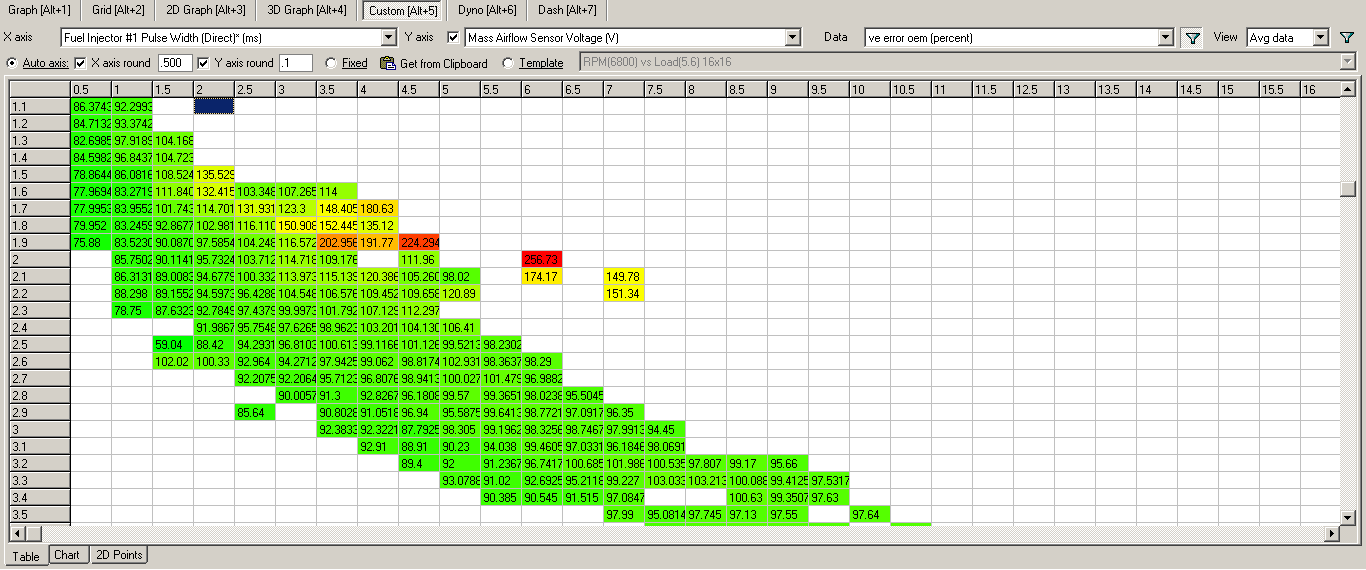
Task: Click the horizontal scrollbar right arrow
Action: [x=1331, y=534]
